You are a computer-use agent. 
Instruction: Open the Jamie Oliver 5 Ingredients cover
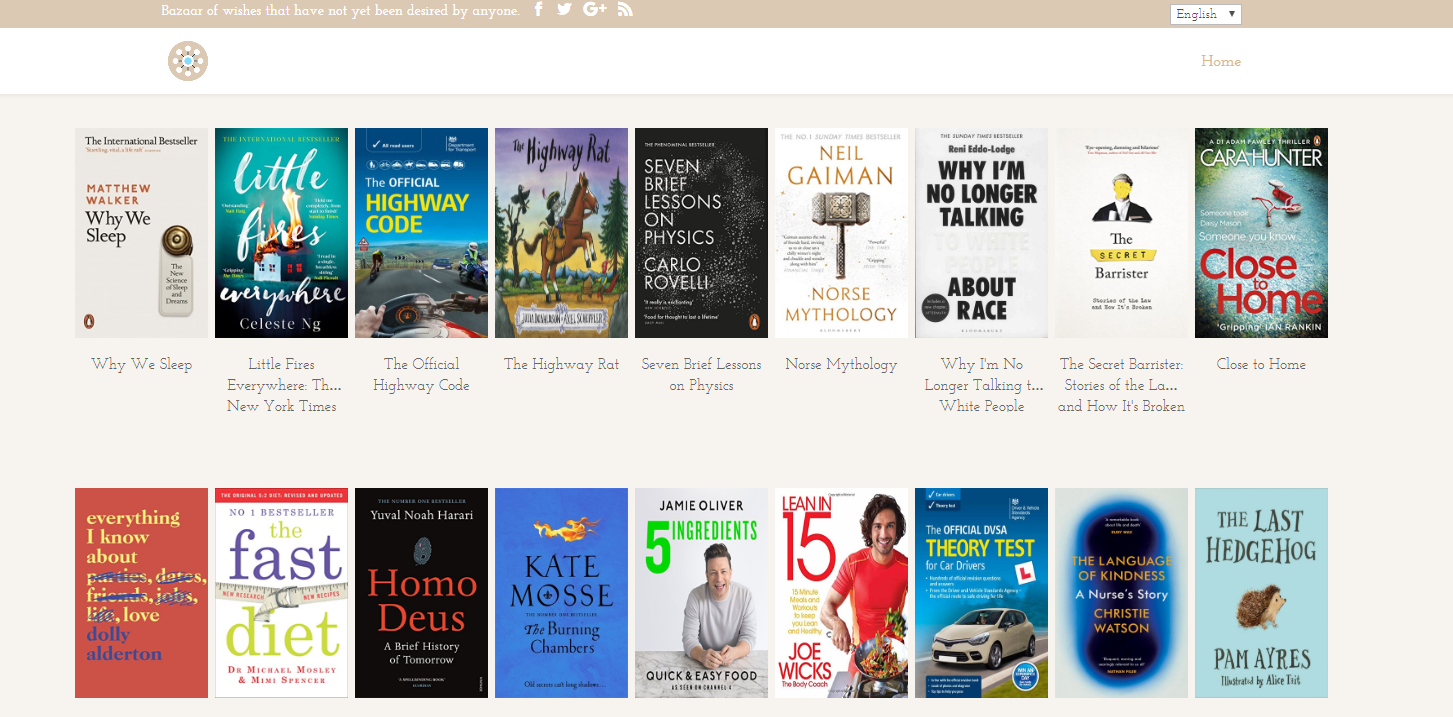(701, 592)
